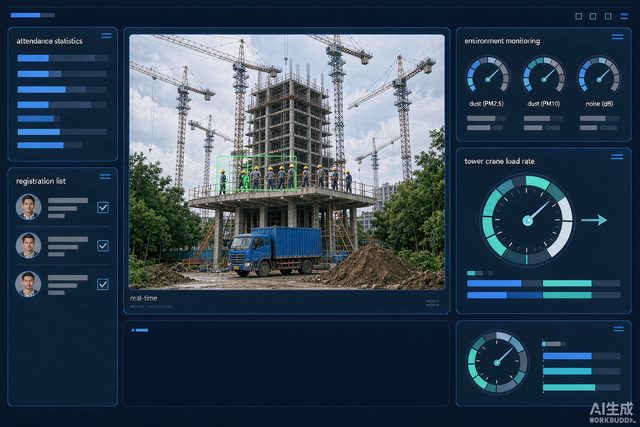Viewport: 640px width, 427px height.
Task: Click the arrow beside the tower crane gauge
Action: (x=594, y=220)
